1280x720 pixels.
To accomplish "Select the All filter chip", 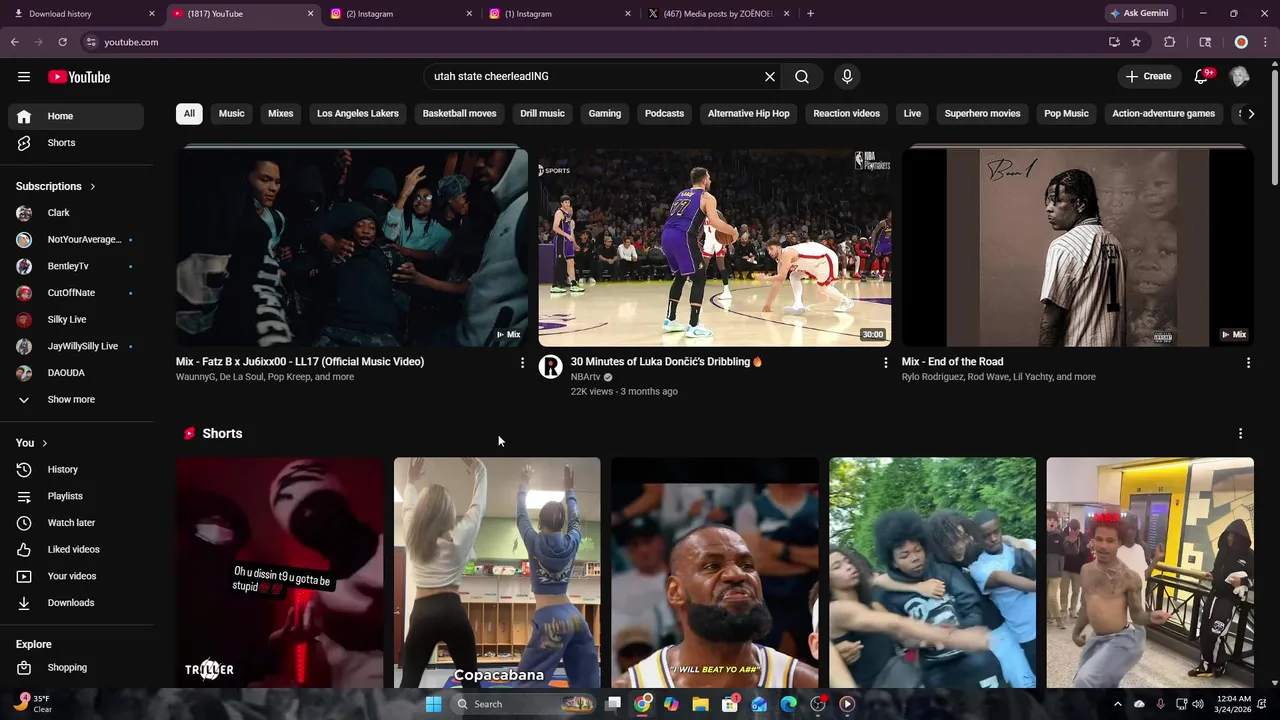I will [x=189, y=113].
